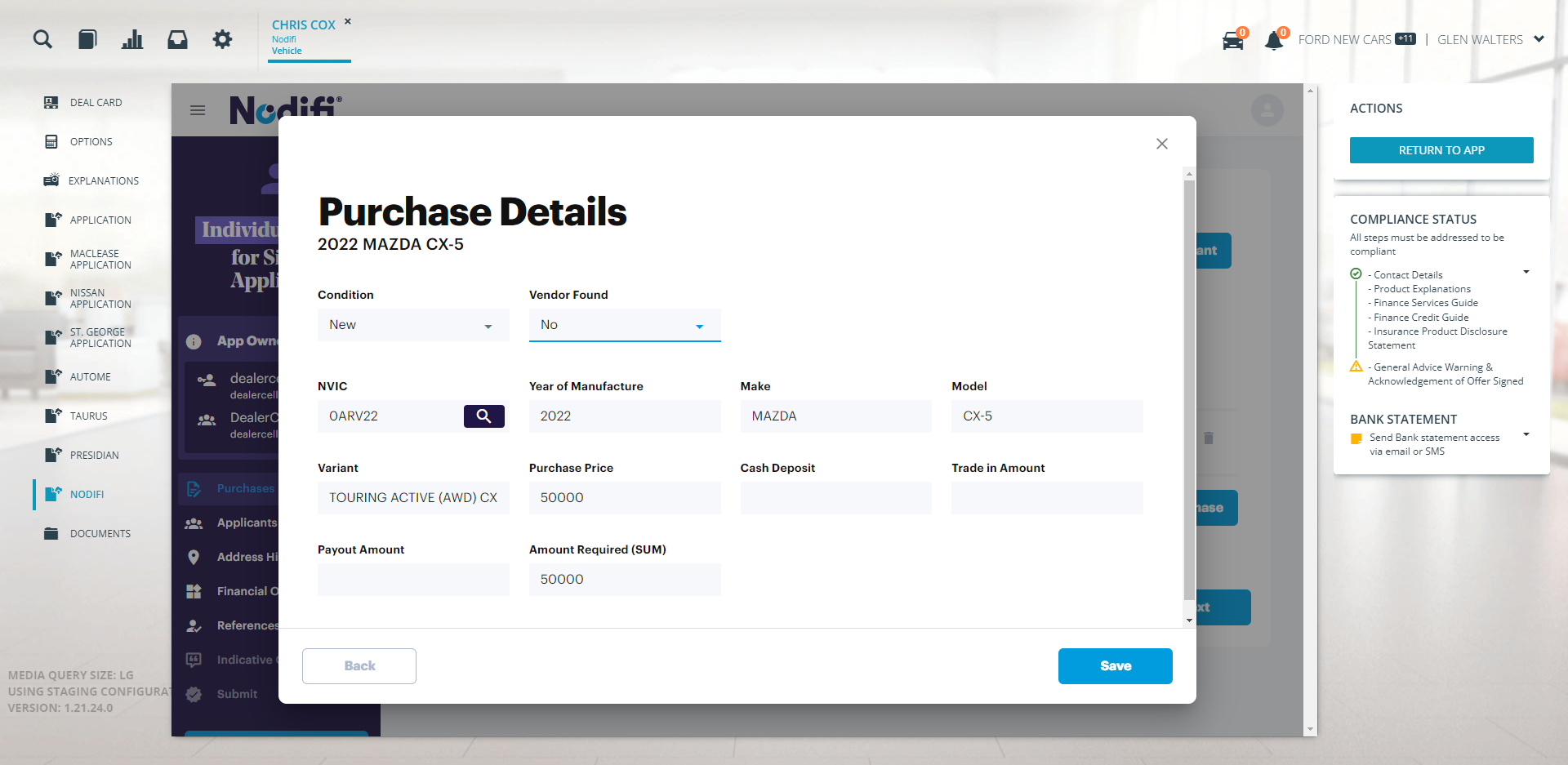The image size is (1568, 765).
Task: Click the Back button
Action: point(359,666)
